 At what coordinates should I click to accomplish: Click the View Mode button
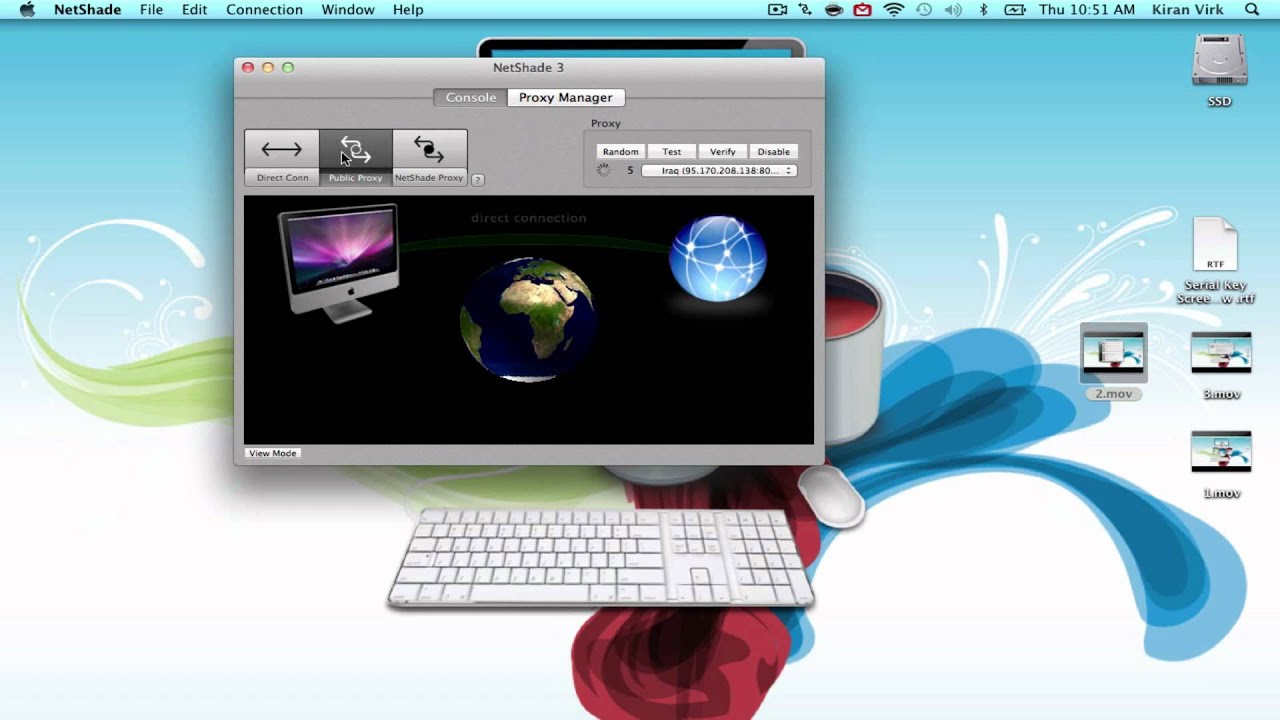point(273,453)
